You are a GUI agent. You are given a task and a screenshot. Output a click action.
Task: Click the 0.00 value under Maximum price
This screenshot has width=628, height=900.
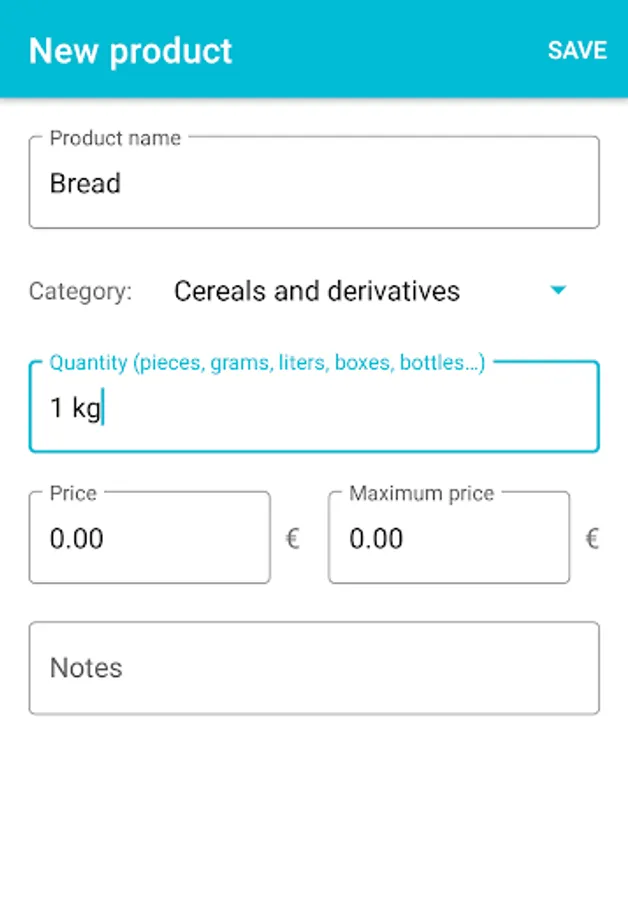pos(376,539)
